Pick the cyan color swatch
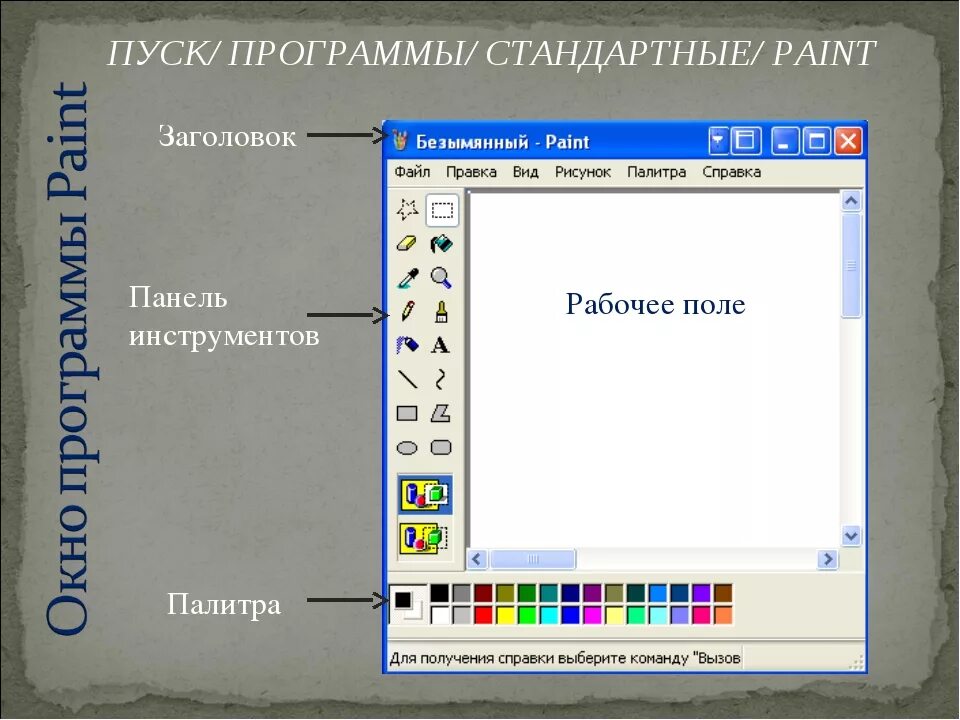The width and height of the screenshot is (960, 720). (549, 615)
